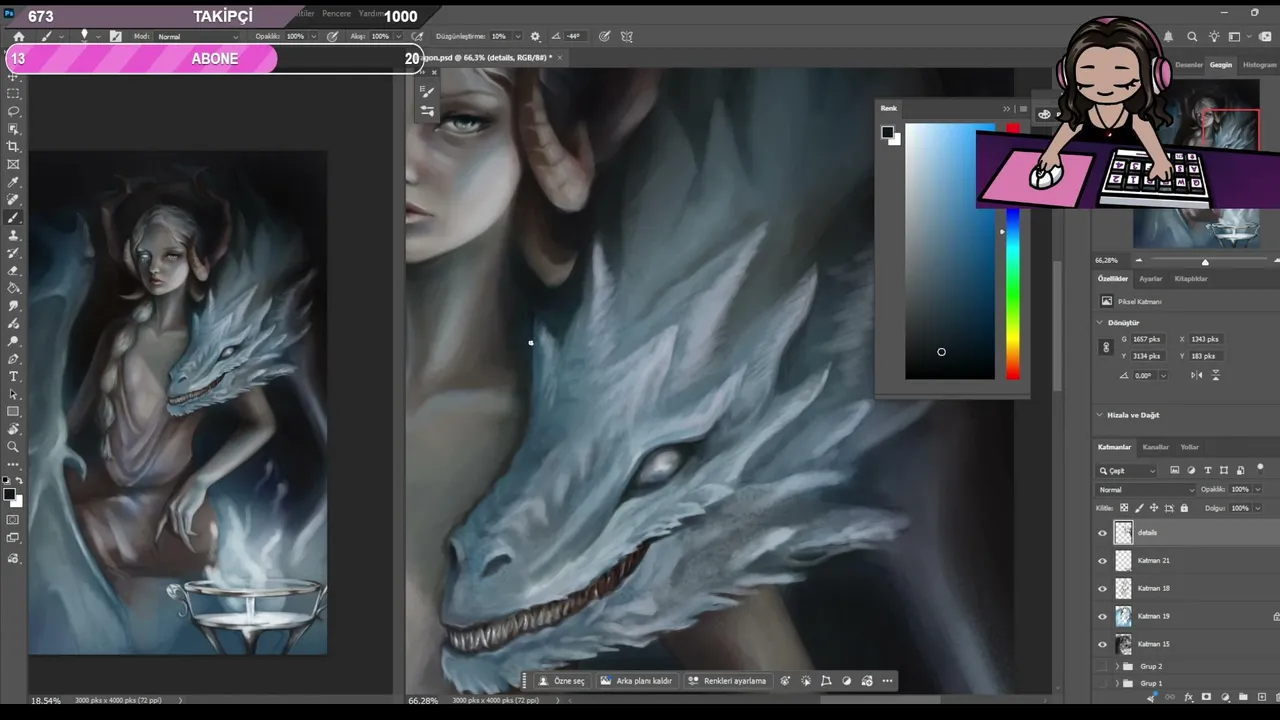Open the layer filter Çeşit dropdown
This screenshot has height=720, width=1280.
pos(1127,470)
